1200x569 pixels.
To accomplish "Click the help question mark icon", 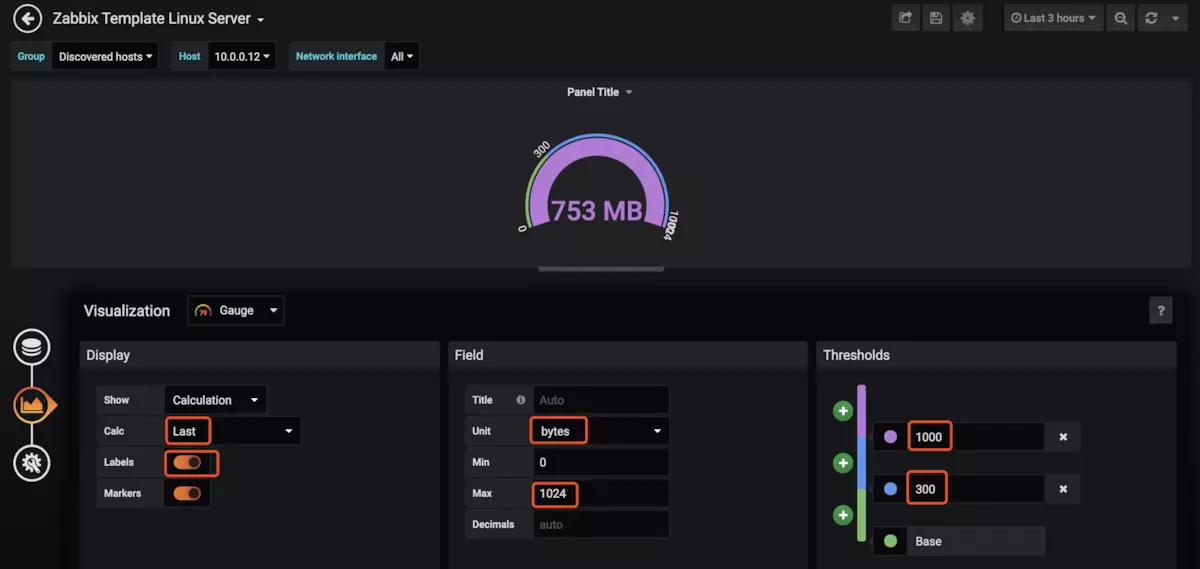I will 1160,310.
